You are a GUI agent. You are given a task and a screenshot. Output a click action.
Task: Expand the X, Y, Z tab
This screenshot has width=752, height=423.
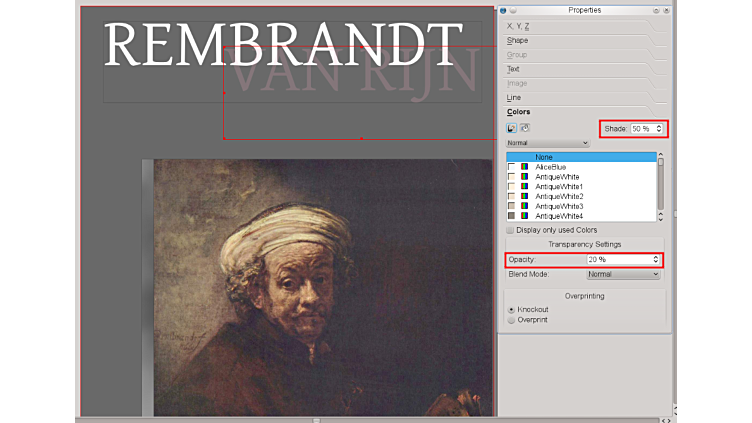tap(519, 26)
